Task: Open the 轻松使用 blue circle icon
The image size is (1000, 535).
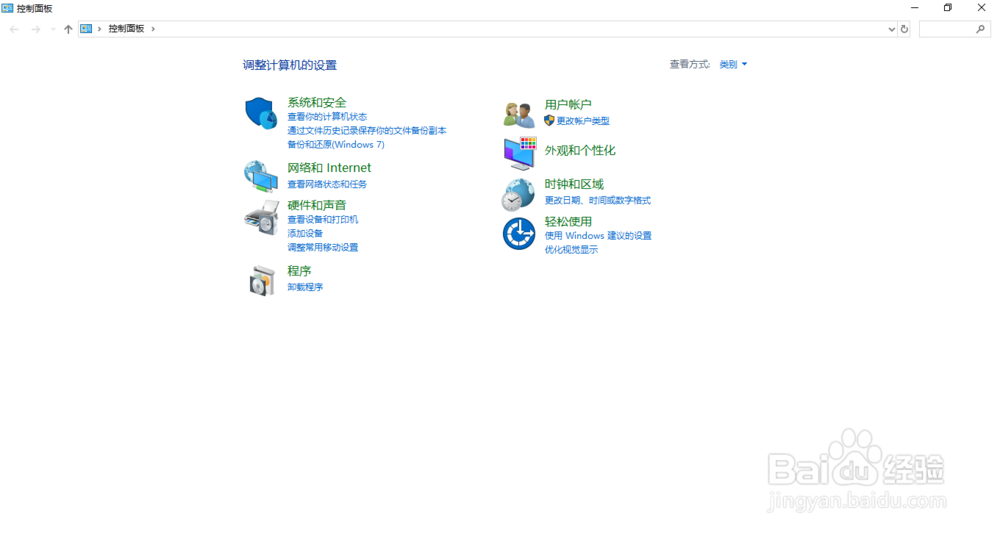Action: [x=518, y=233]
